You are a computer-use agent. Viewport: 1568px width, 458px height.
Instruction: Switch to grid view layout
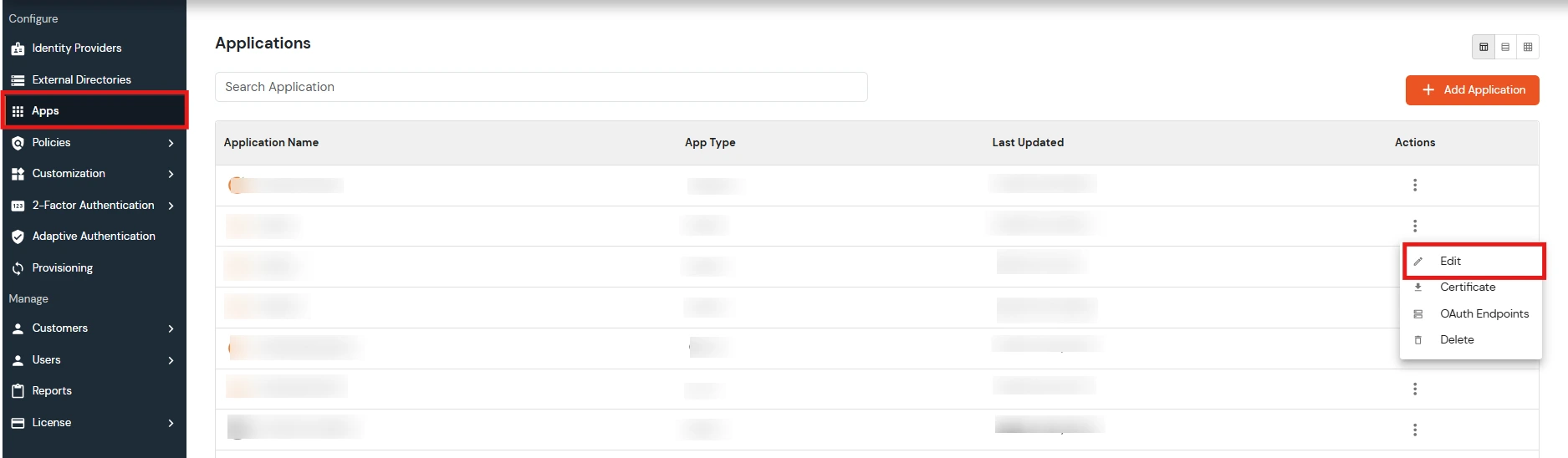click(1527, 47)
